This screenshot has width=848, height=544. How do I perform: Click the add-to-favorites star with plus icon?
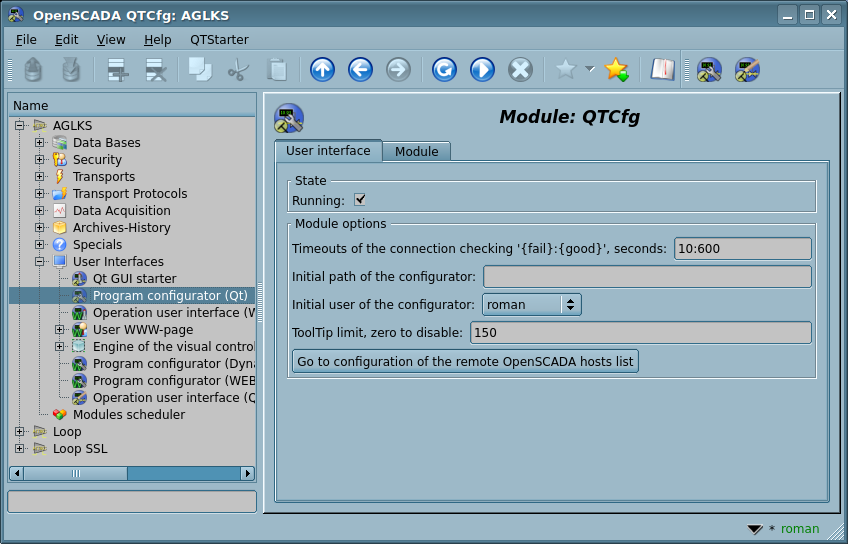point(617,69)
